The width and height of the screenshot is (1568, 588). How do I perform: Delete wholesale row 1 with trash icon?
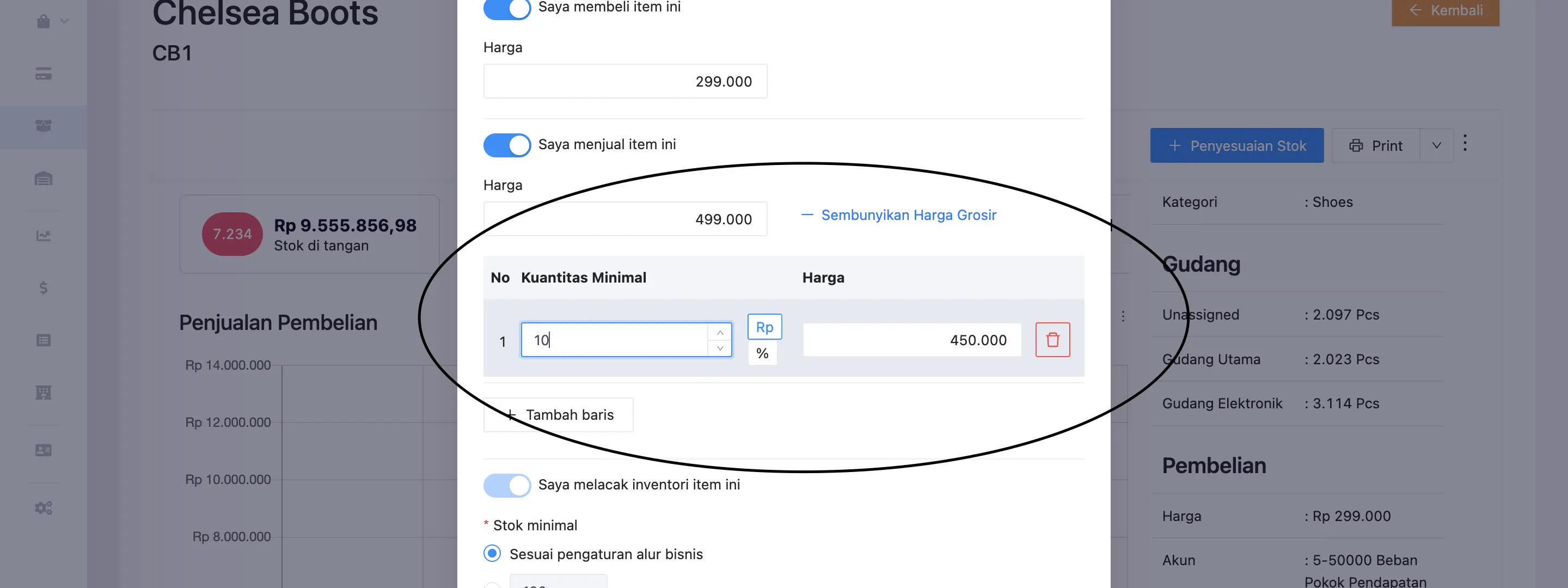pyautogui.click(x=1052, y=340)
